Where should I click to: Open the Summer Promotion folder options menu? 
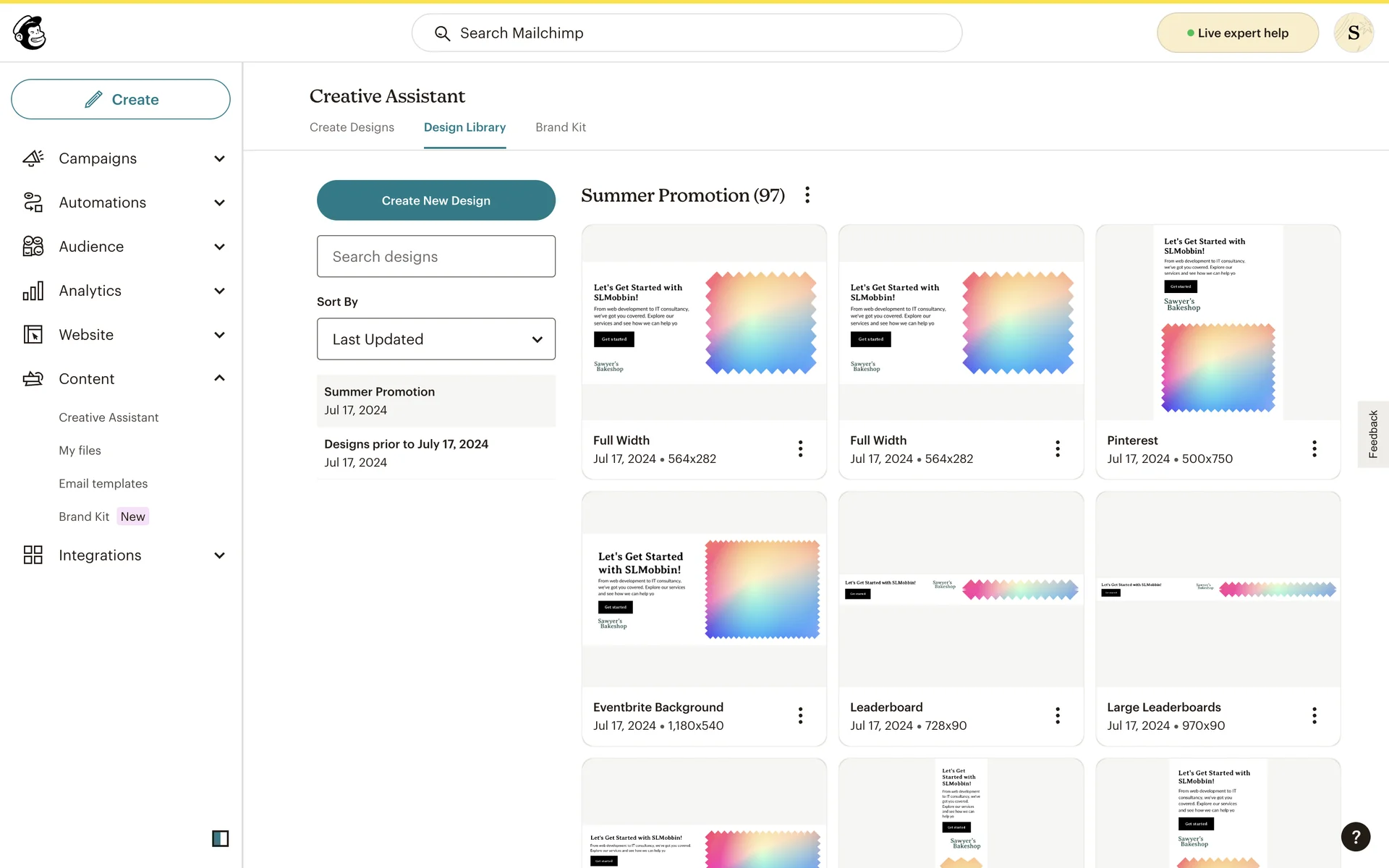click(807, 195)
